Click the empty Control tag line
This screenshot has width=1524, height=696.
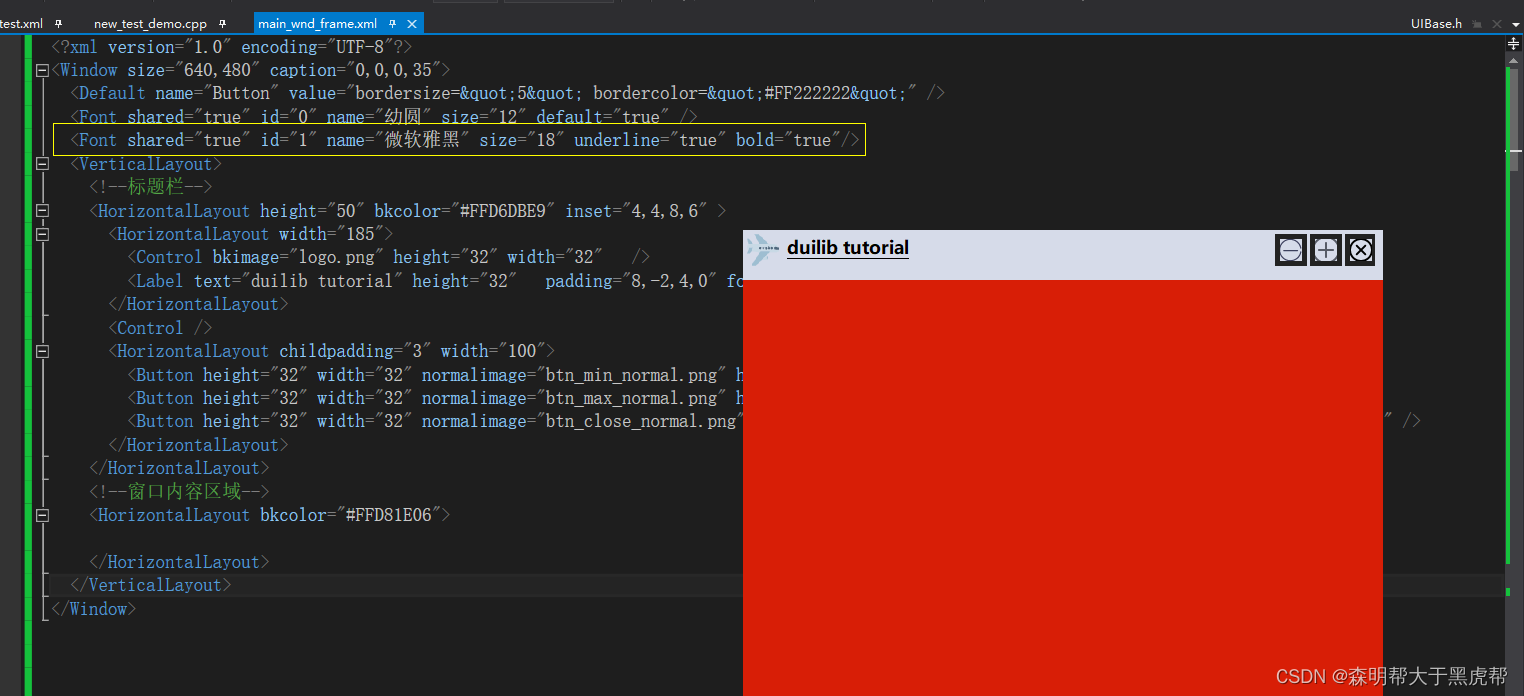point(160,328)
